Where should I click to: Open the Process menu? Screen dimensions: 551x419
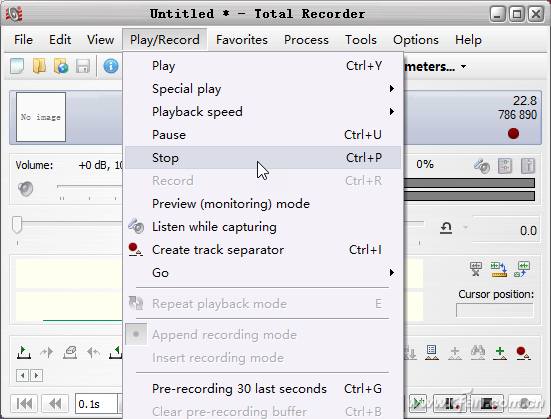pos(306,40)
